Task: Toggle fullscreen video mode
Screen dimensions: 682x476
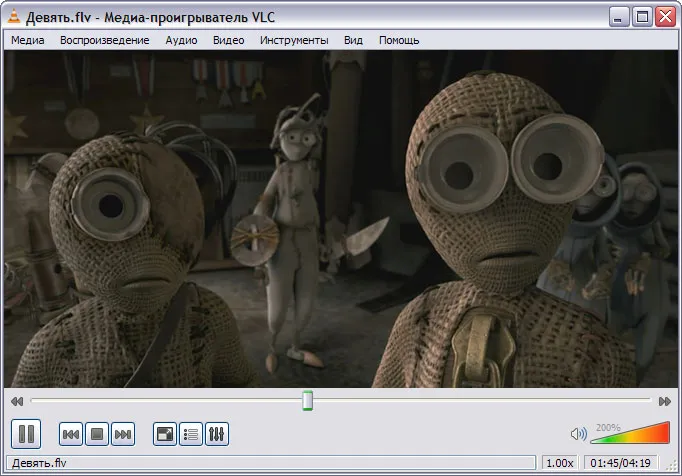Action: [x=164, y=434]
